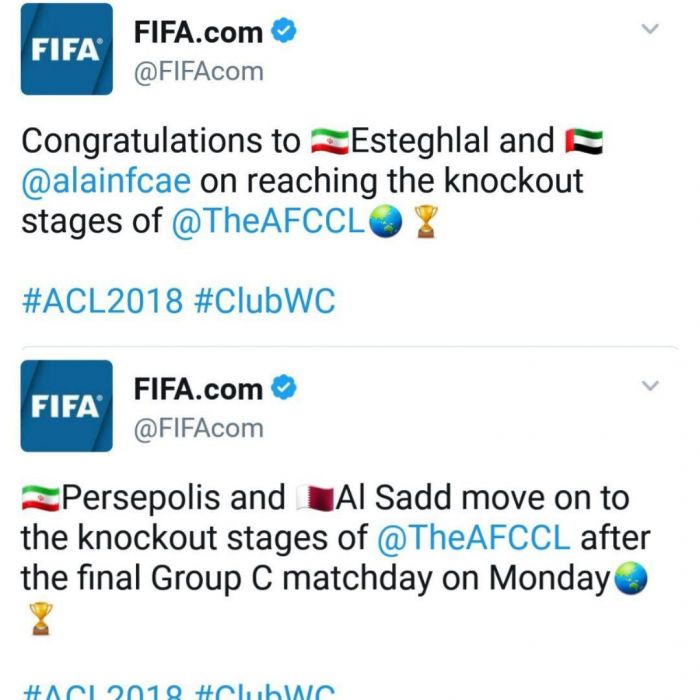Image resolution: width=700 pixels, height=700 pixels.
Task: Click the Iran flag before Persepolis
Action: click(40, 498)
